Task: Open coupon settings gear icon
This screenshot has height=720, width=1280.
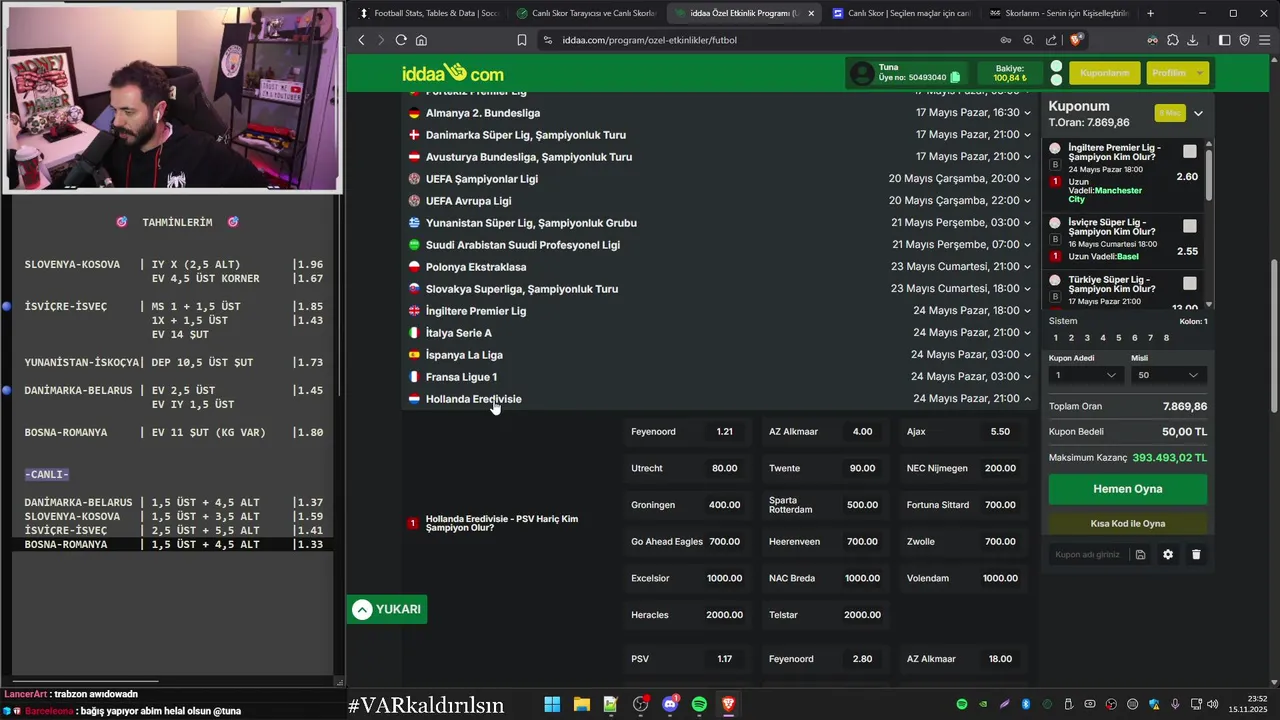Action: (x=1168, y=554)
